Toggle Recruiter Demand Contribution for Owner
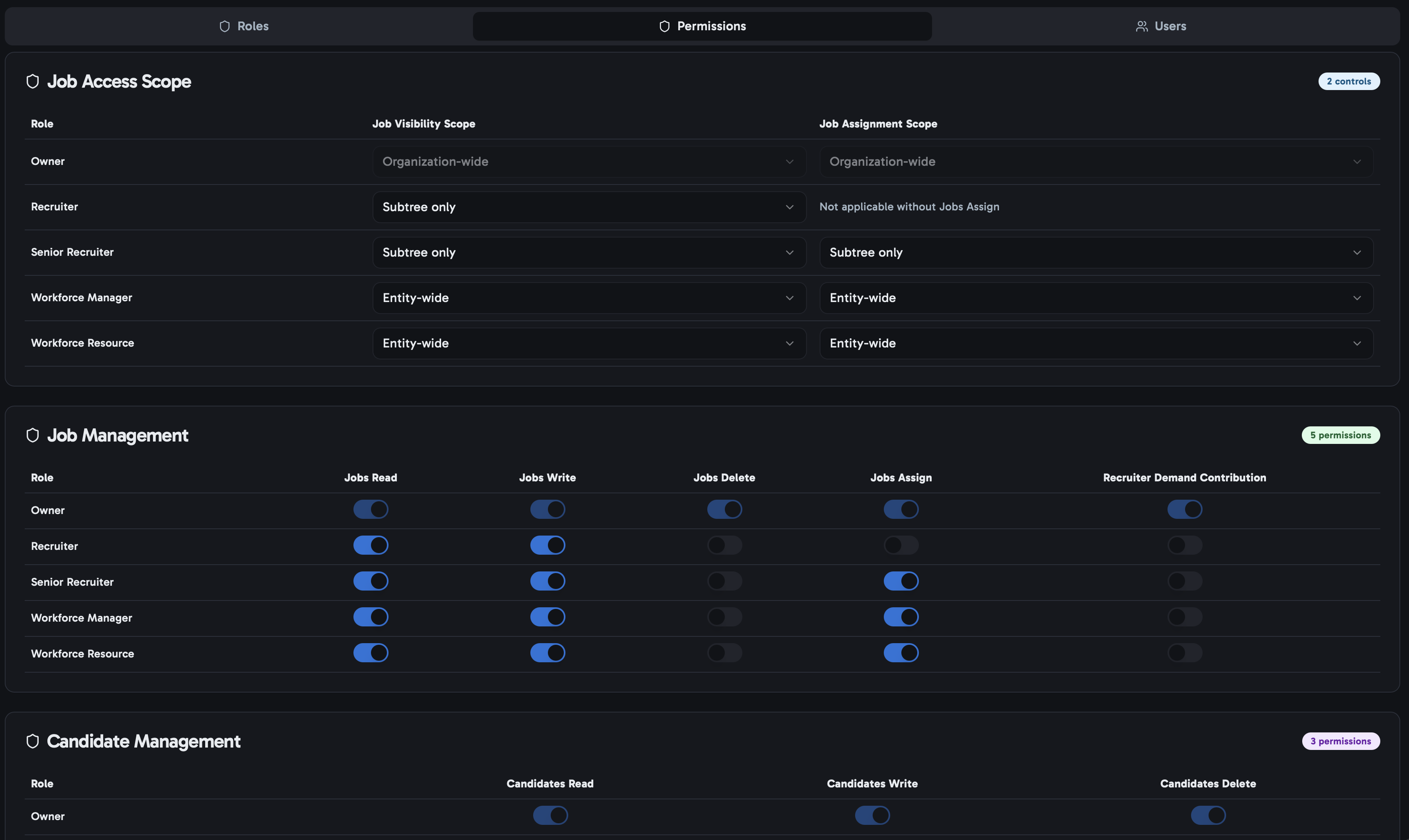1409x840 pixels. (x=1185, y=509)
